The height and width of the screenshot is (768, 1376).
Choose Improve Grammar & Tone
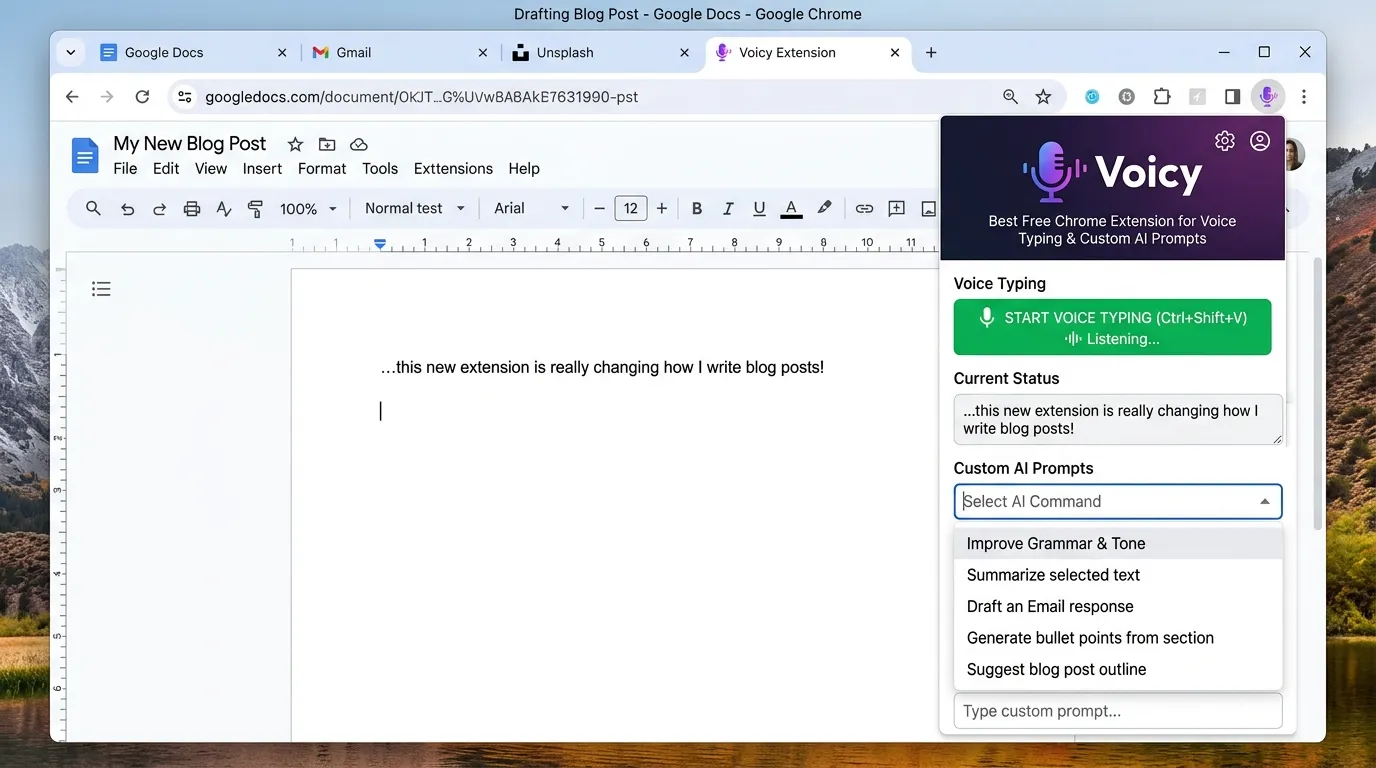[x=1118, y=543]
